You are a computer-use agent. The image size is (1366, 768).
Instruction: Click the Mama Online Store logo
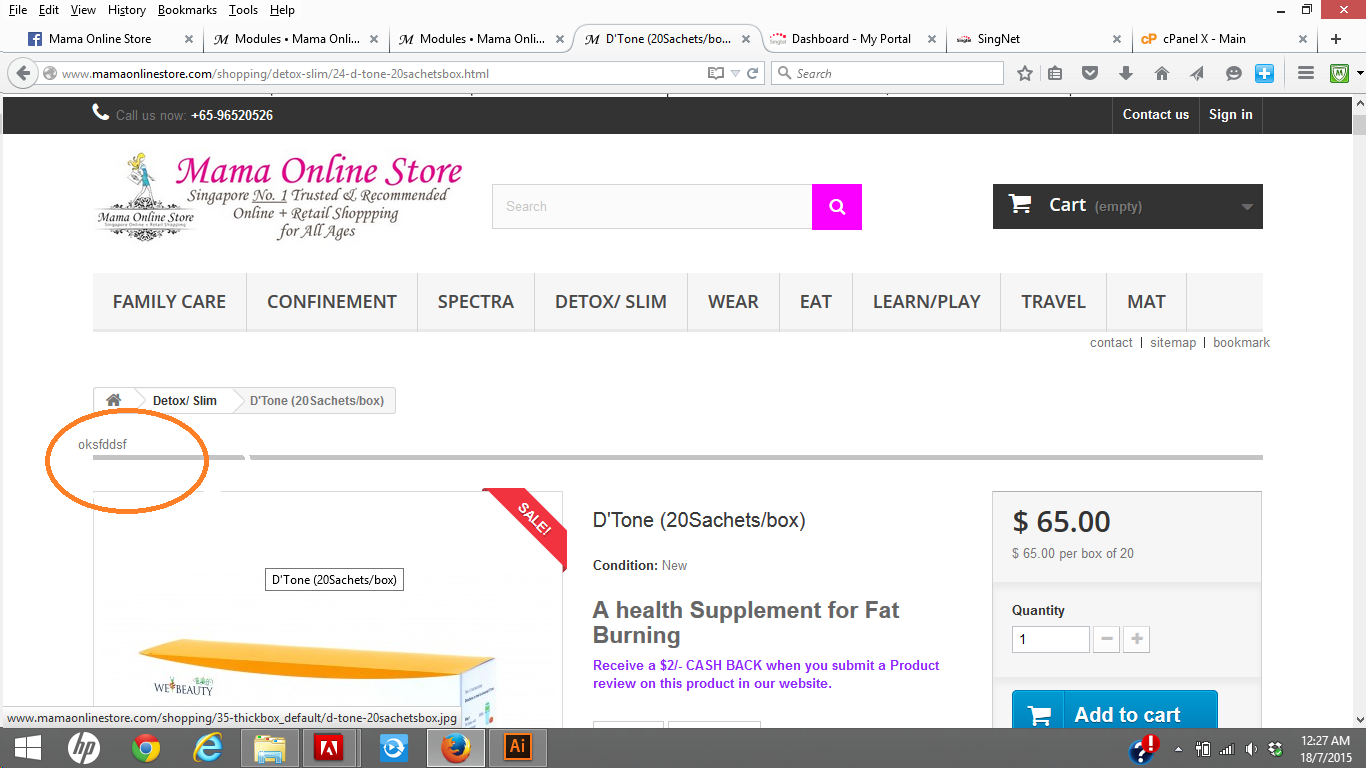click(x=278, y=195)
